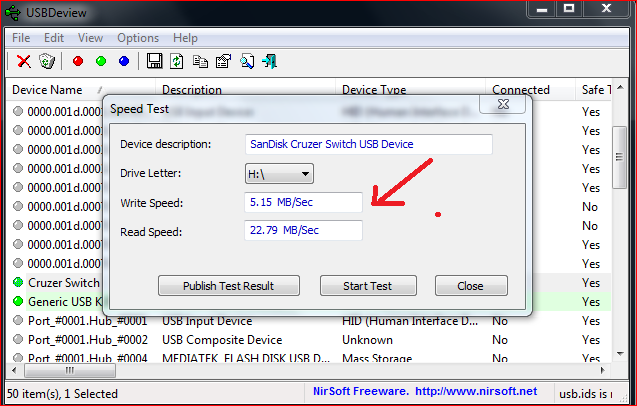Screen dimensions: 637x406
Task: Click the vertical scrollbar thumb
Action: click(619, 157)
